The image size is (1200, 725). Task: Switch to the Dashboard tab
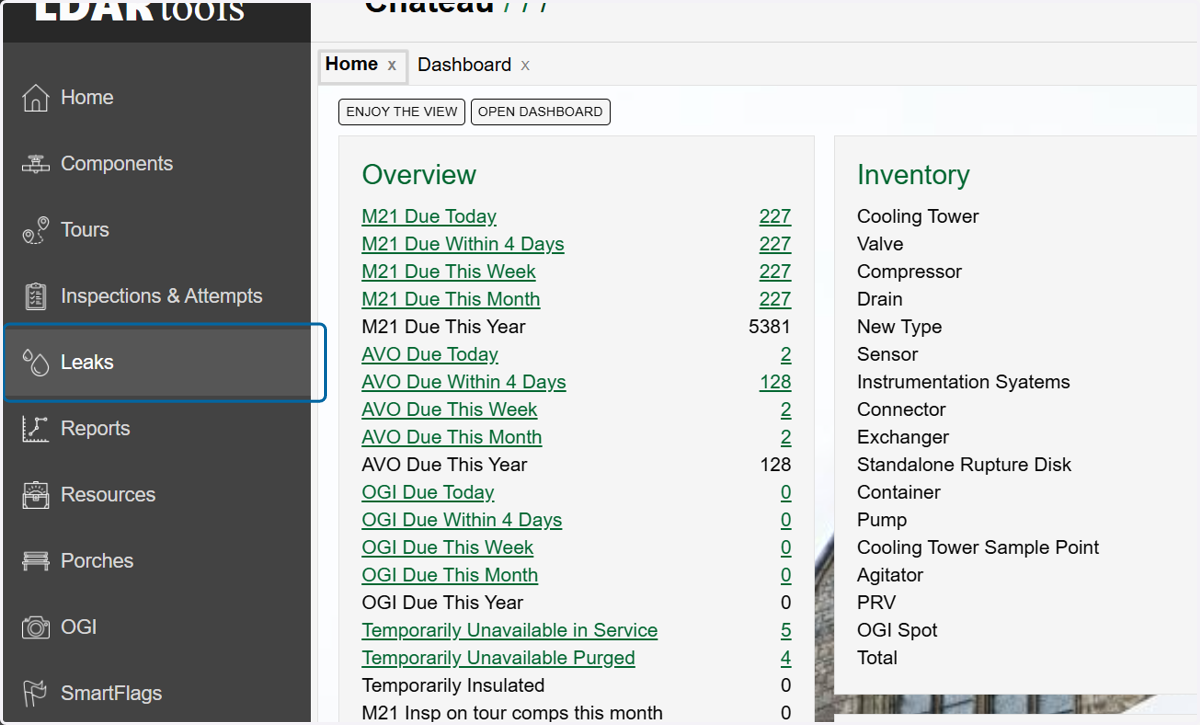point(464,65)
